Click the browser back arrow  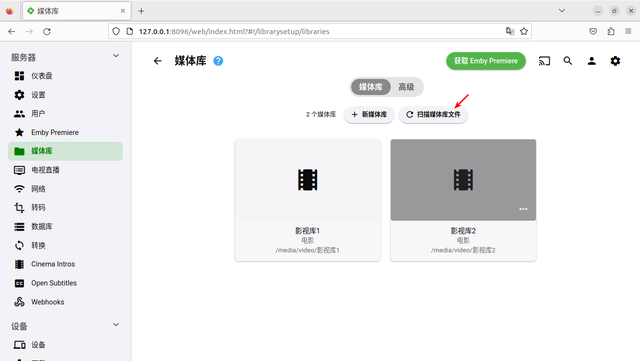12,31
